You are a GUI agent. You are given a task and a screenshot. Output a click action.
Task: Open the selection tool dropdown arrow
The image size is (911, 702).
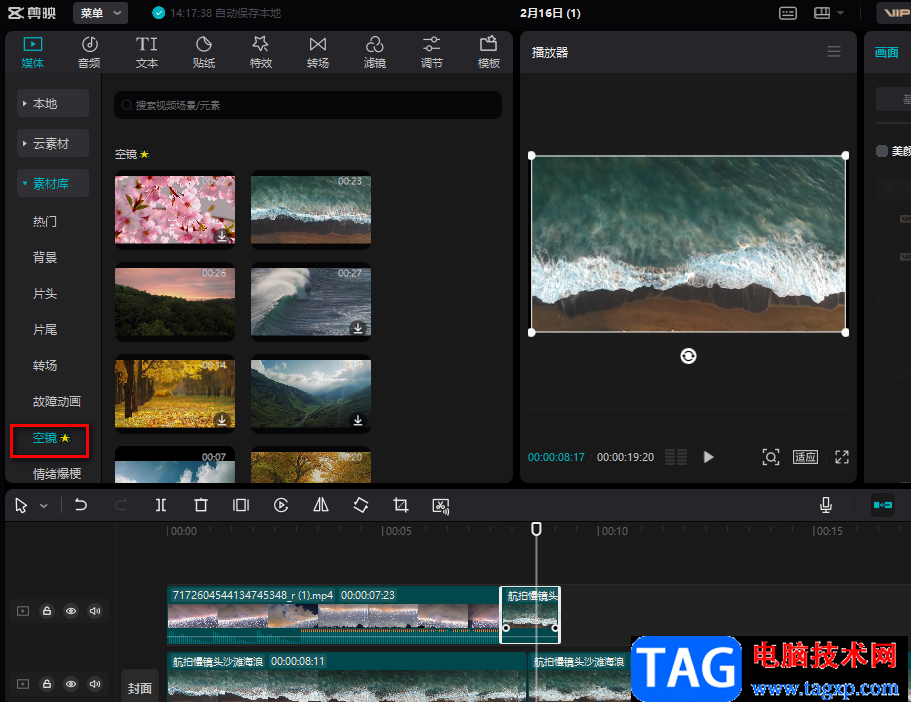(x=44, y=506)
